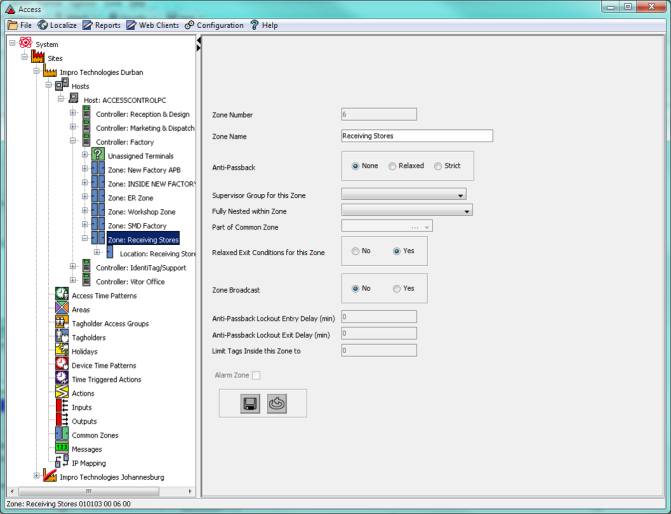Select Controller: IdentiTag/Support tree item

[141, 268]
